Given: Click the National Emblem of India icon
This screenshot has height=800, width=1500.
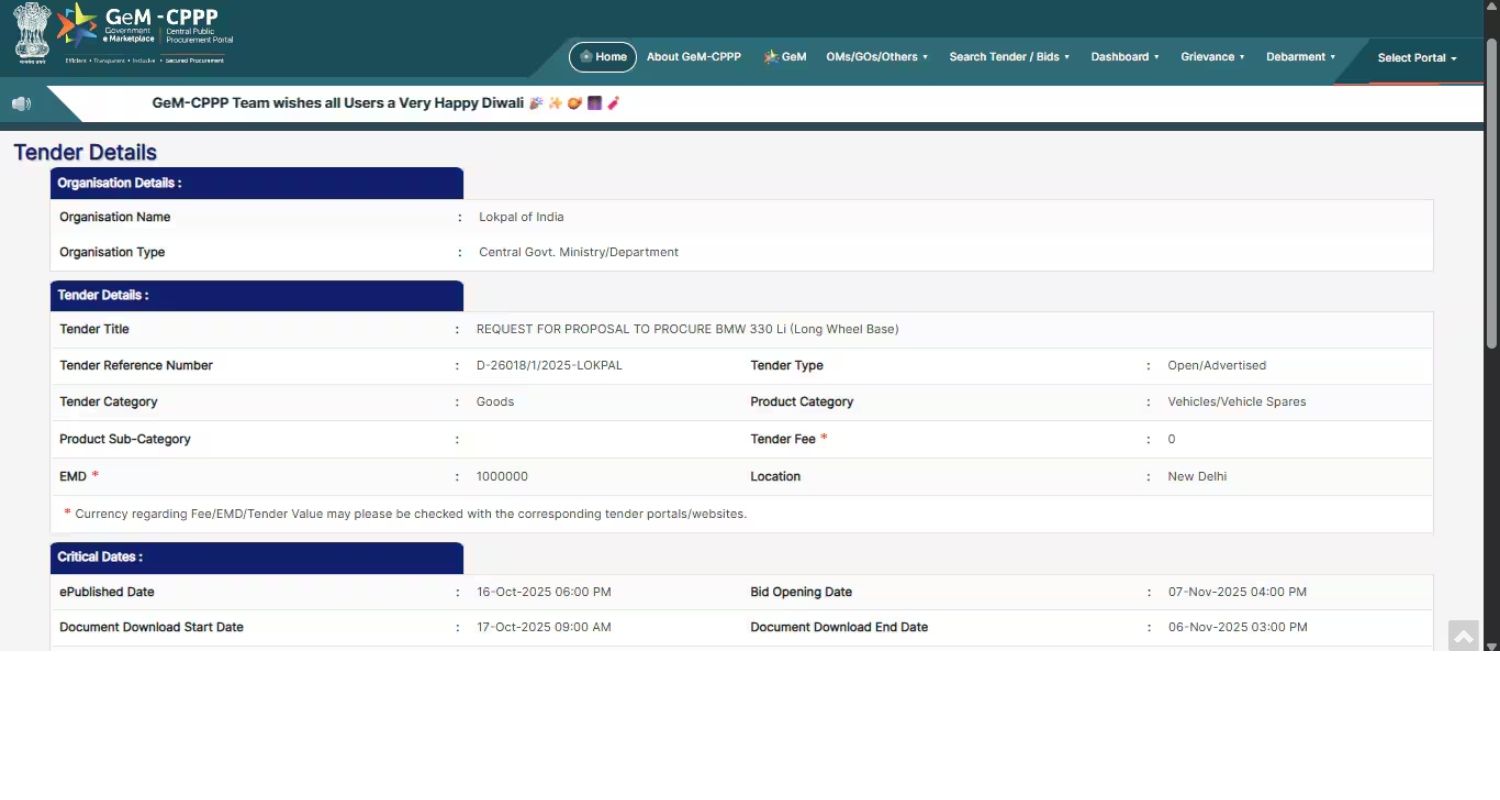Looking at the screenshot, I should coord(32,32).
